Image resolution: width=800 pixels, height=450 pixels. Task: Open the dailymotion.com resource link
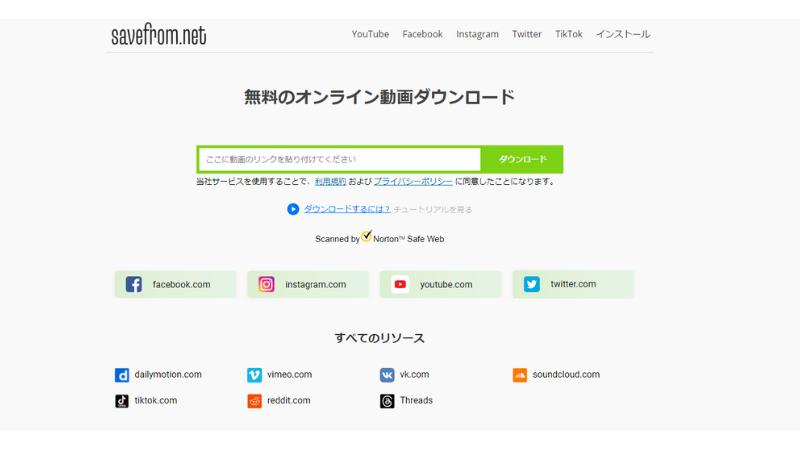[168, 374]
